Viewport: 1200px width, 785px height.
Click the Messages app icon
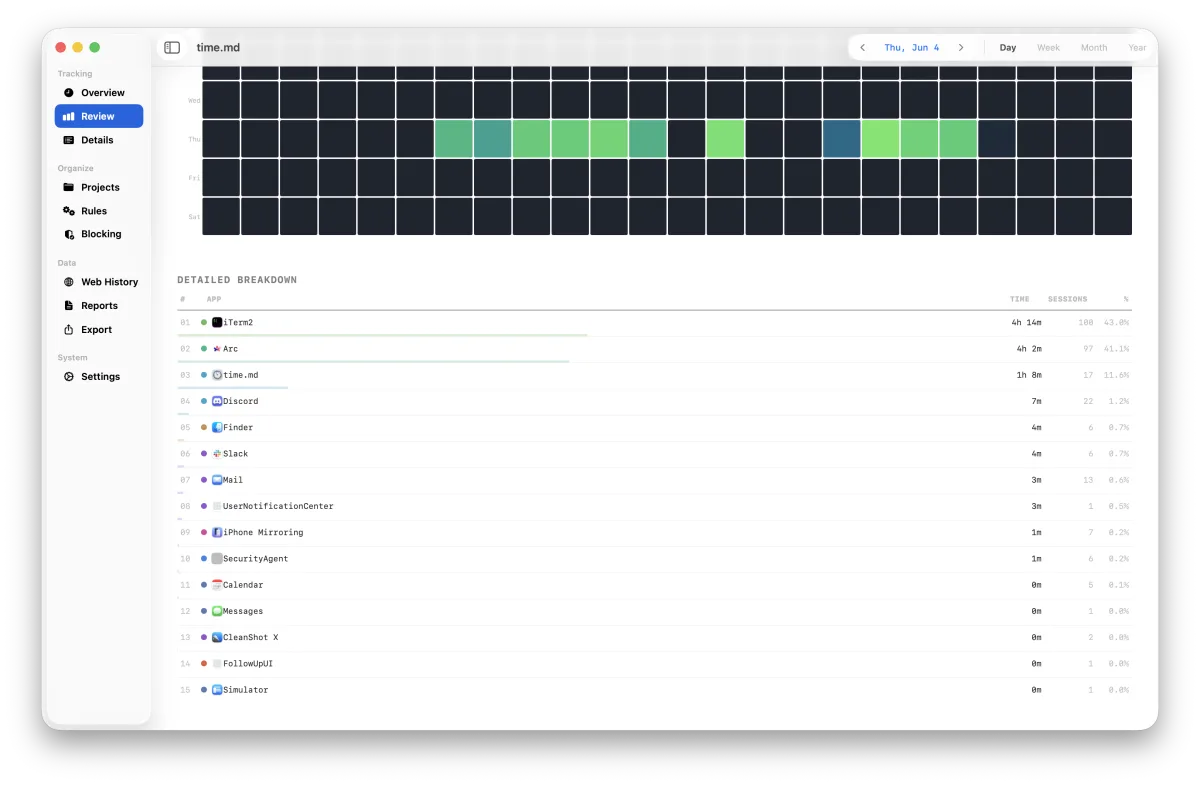click(217, 611)
